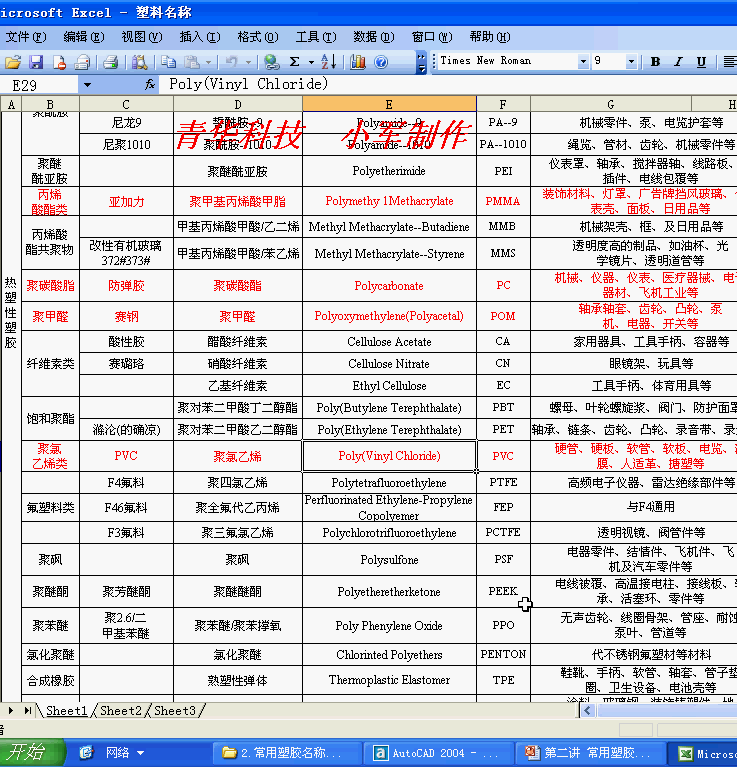The image size is (737, 767).
Task: Select the Polycarbonate cell
Action: (389, 286)
